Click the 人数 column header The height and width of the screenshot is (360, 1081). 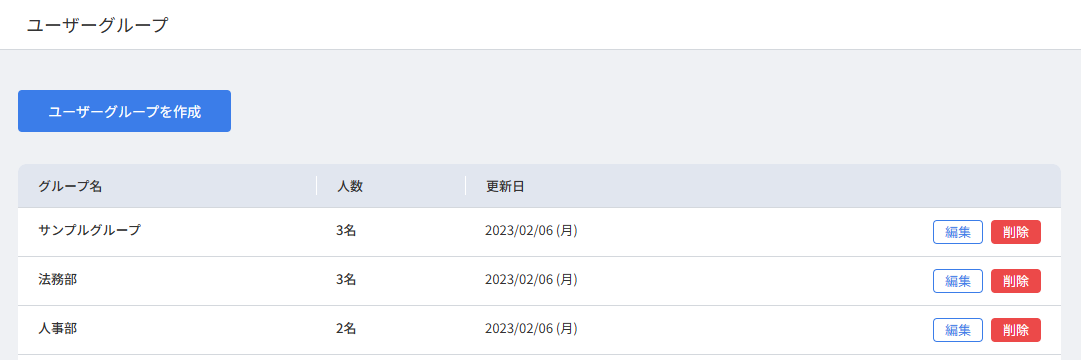coord(350,186)
